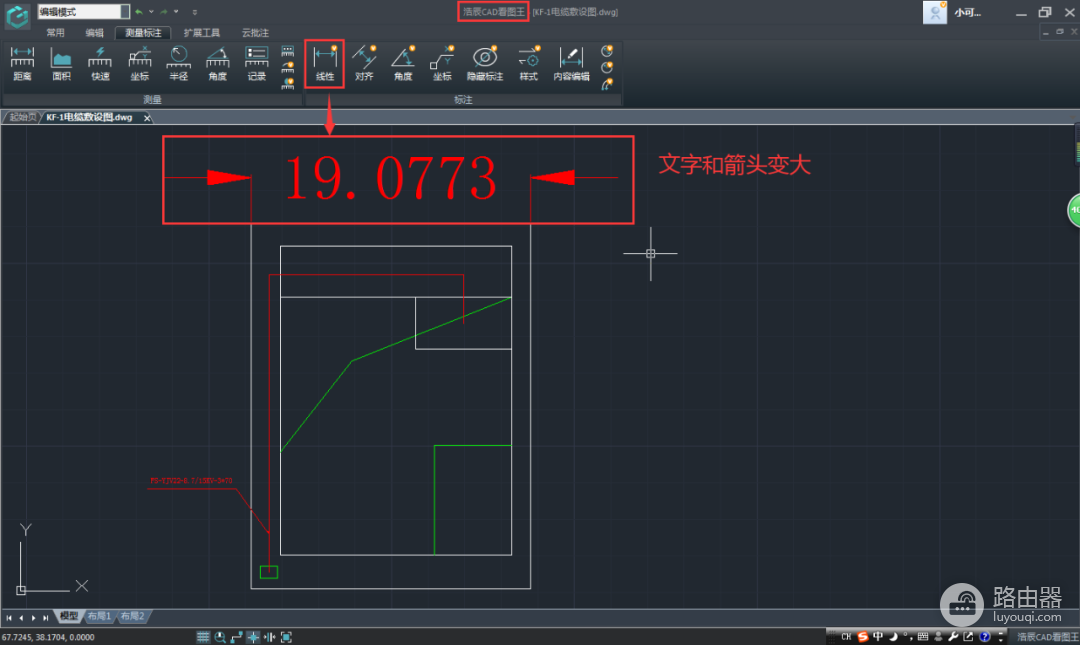Screen dimensions: 1080x645
Task: Open the 测量标注 ribbon tab
Action: pyautogui.click(x=143, y=32)
